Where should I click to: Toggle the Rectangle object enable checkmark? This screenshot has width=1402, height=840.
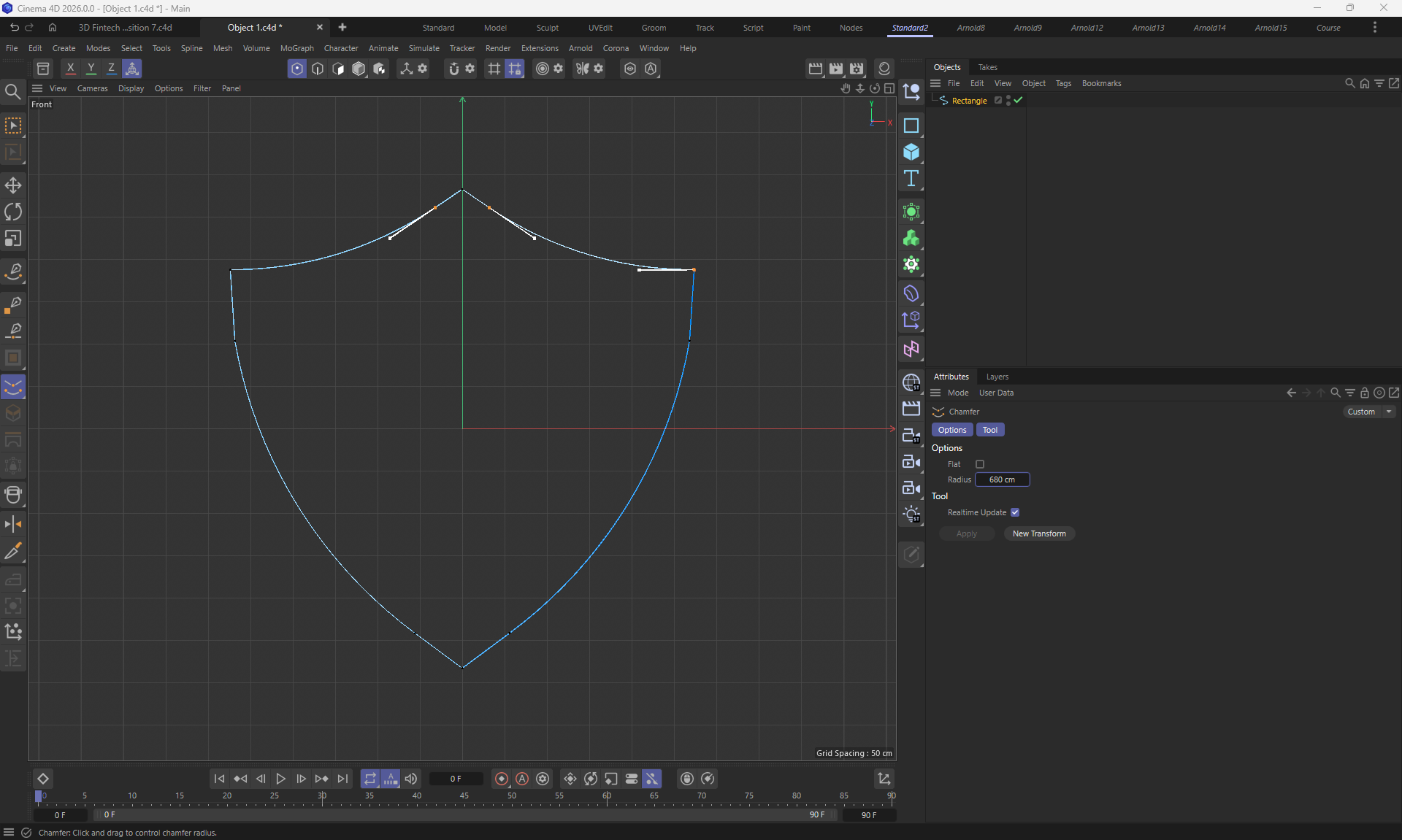[x=1018, y=101]
